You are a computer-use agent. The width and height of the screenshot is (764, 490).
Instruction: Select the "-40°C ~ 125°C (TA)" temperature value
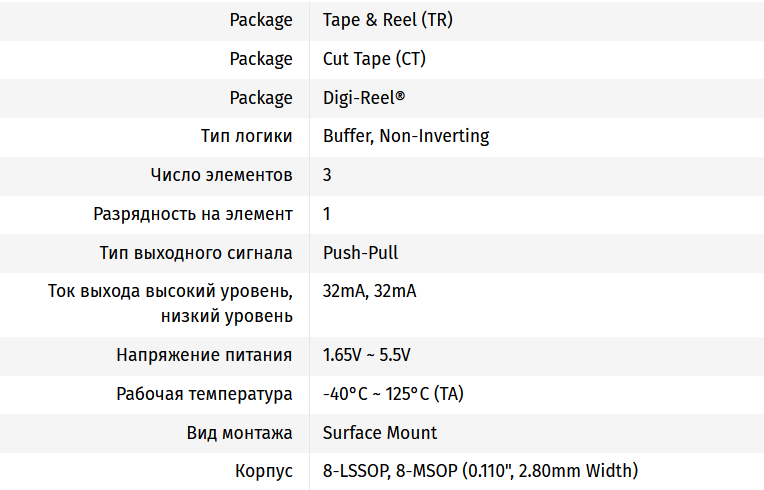[393, 394]
